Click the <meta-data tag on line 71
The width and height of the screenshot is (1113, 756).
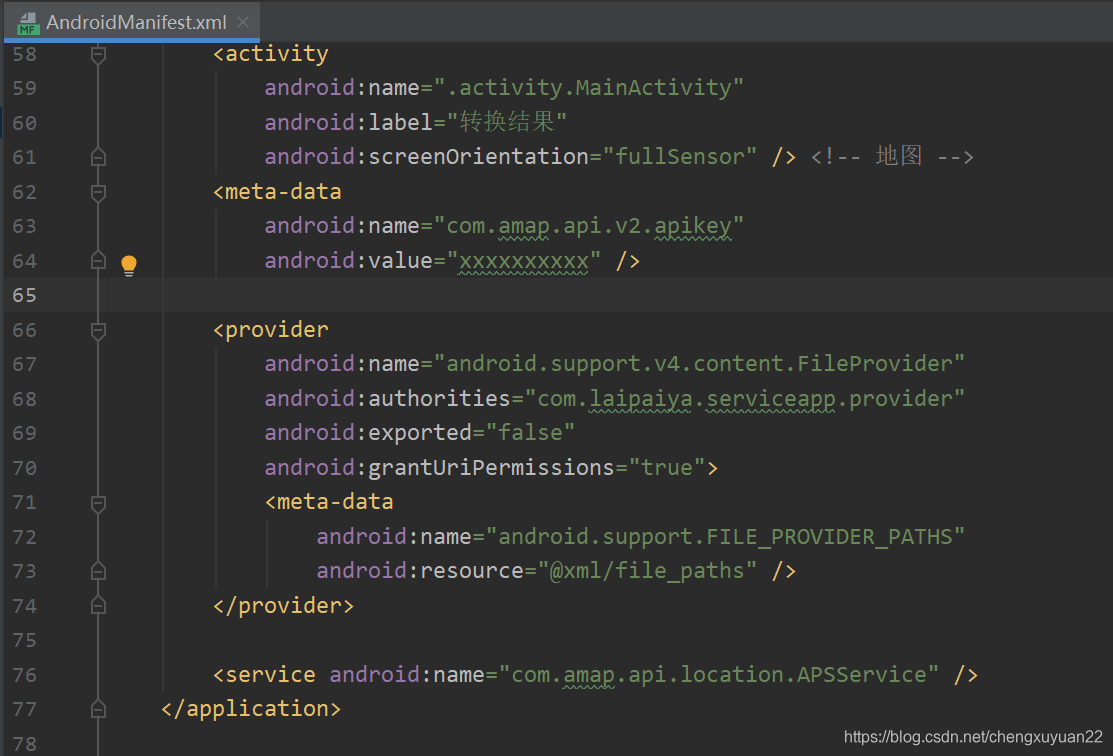pyautogui.click(x=329, y=503)
